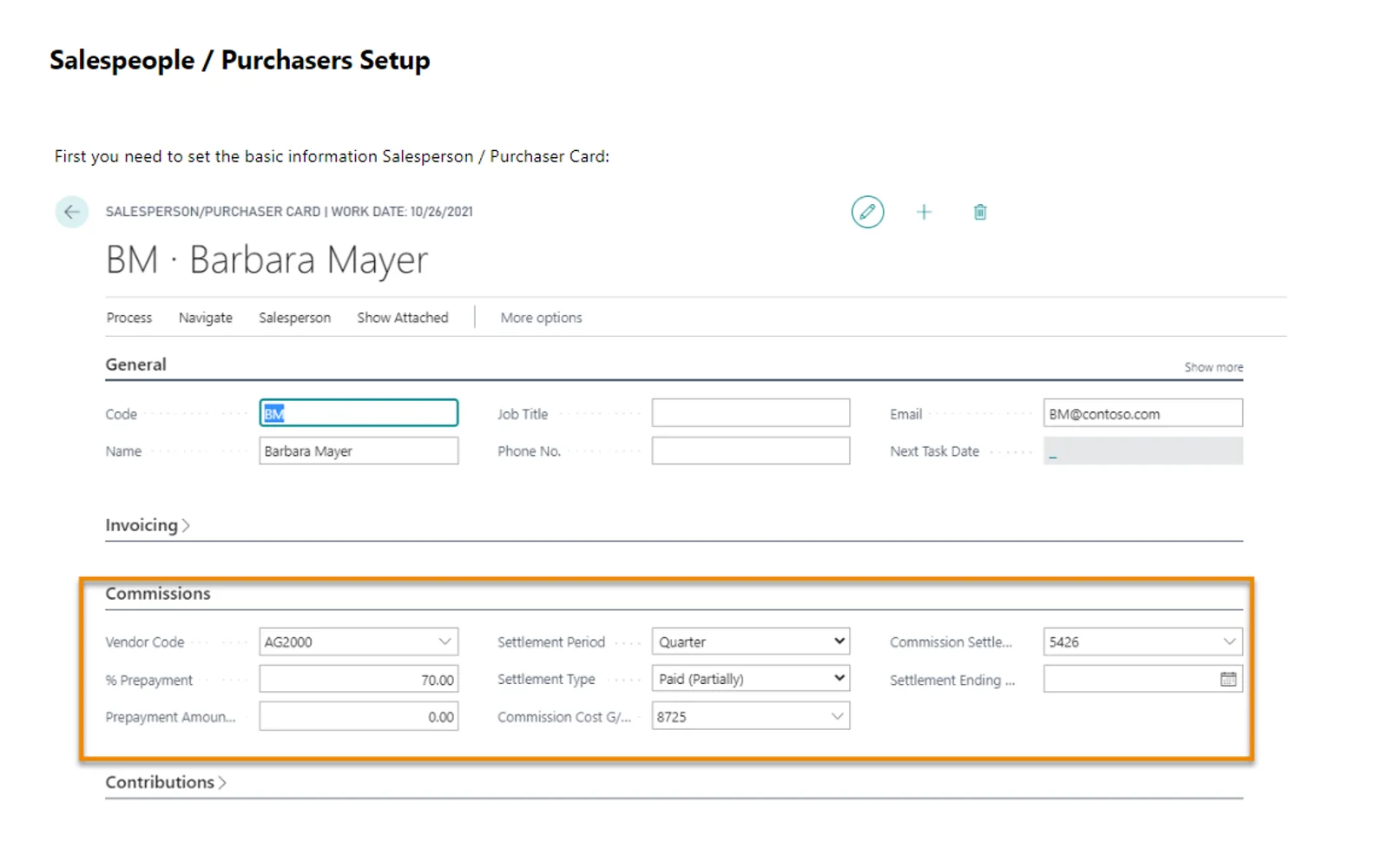
Task: Click the Code input field
Action: (359, 413)
